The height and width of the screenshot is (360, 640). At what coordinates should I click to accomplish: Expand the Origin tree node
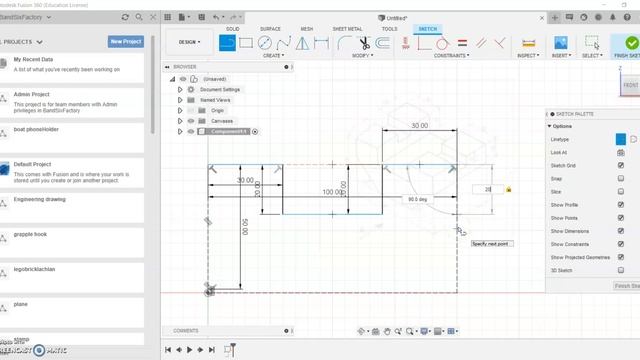[x=180, y=111]
